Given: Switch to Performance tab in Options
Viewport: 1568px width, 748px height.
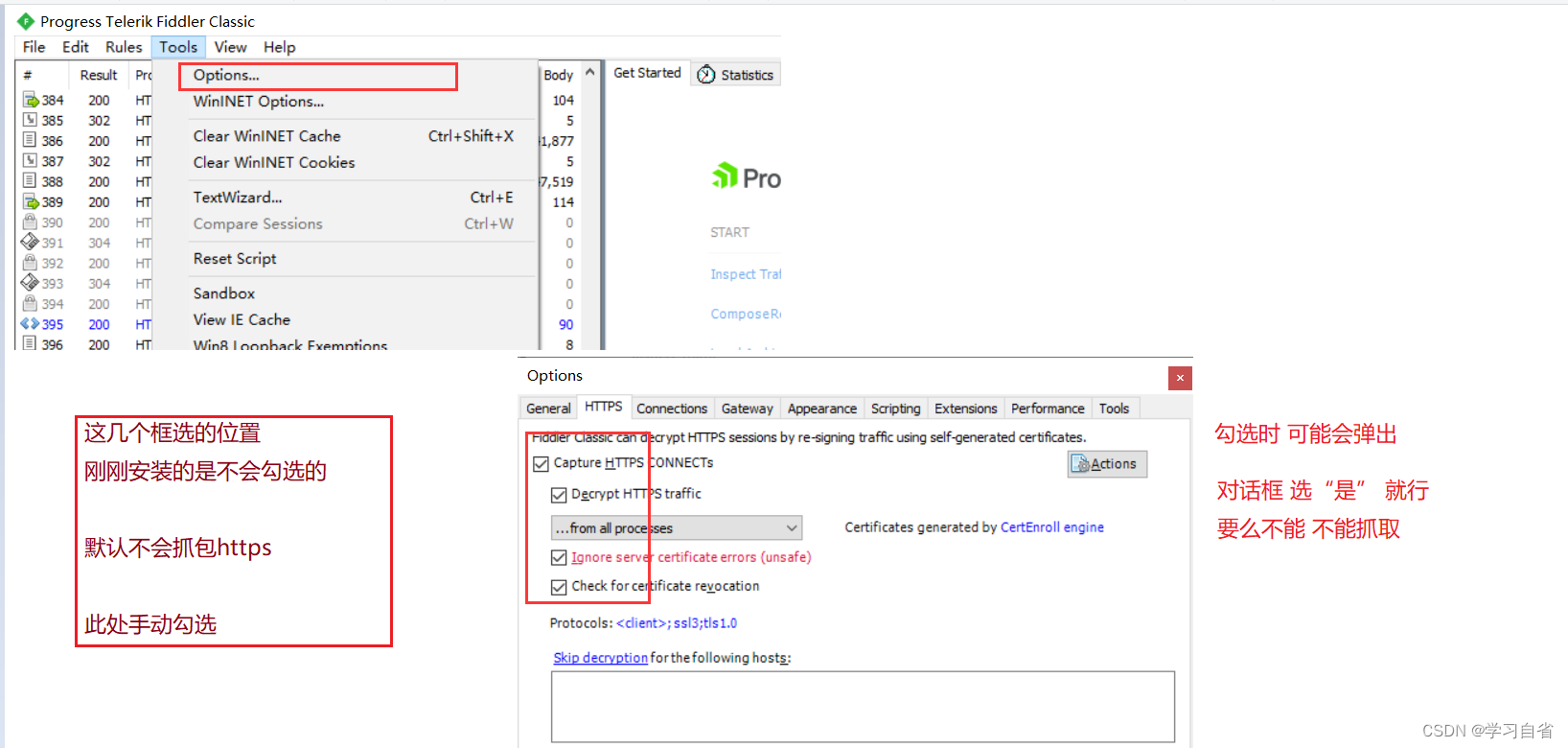Looking at the screenshot, I should point(1048,409).
